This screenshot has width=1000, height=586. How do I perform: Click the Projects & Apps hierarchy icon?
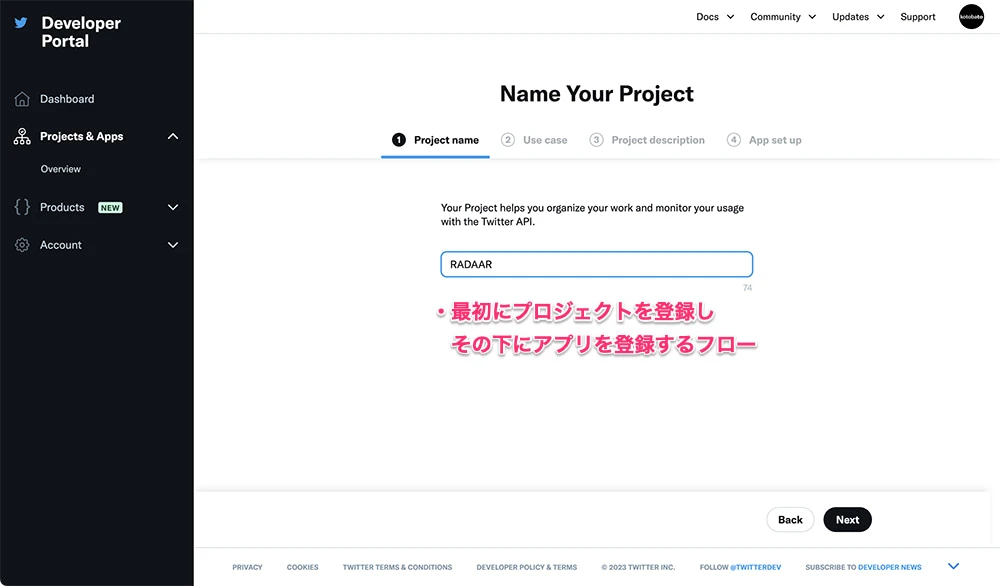point(22,137)
